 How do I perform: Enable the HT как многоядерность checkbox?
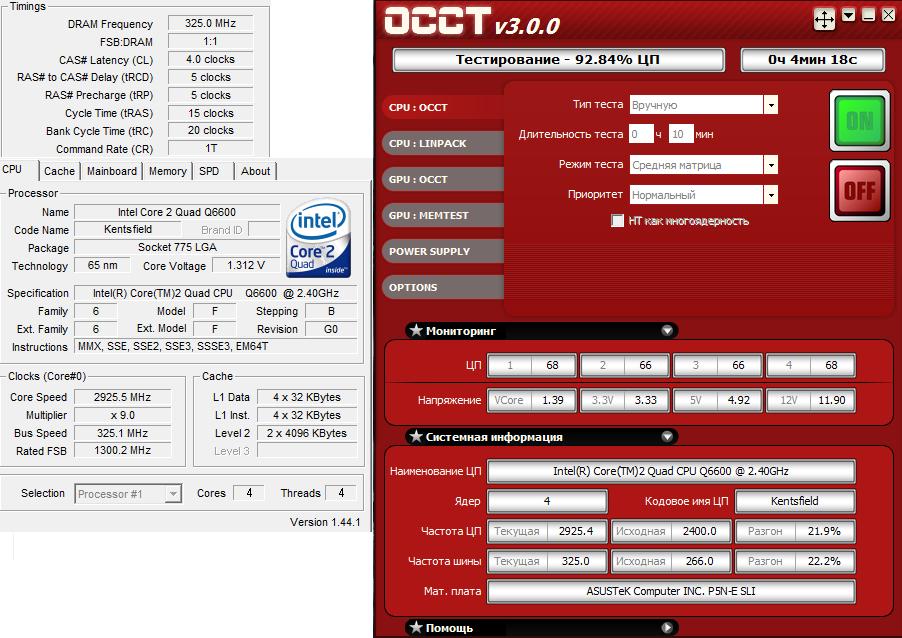(x=618, y=221)
